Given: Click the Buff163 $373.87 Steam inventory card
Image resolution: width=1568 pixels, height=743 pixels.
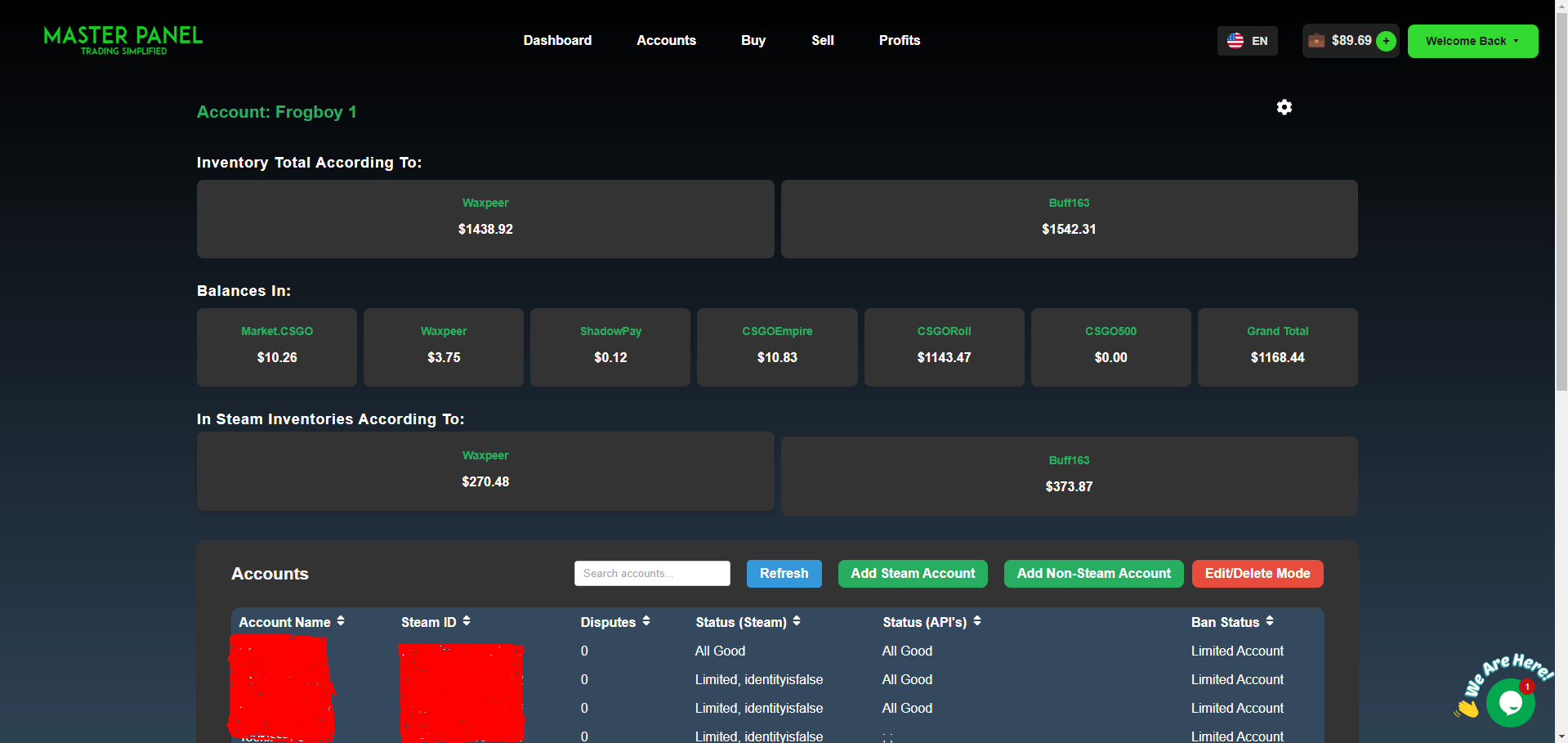Looking at the screenshot, I should [x=1069, y=476].
